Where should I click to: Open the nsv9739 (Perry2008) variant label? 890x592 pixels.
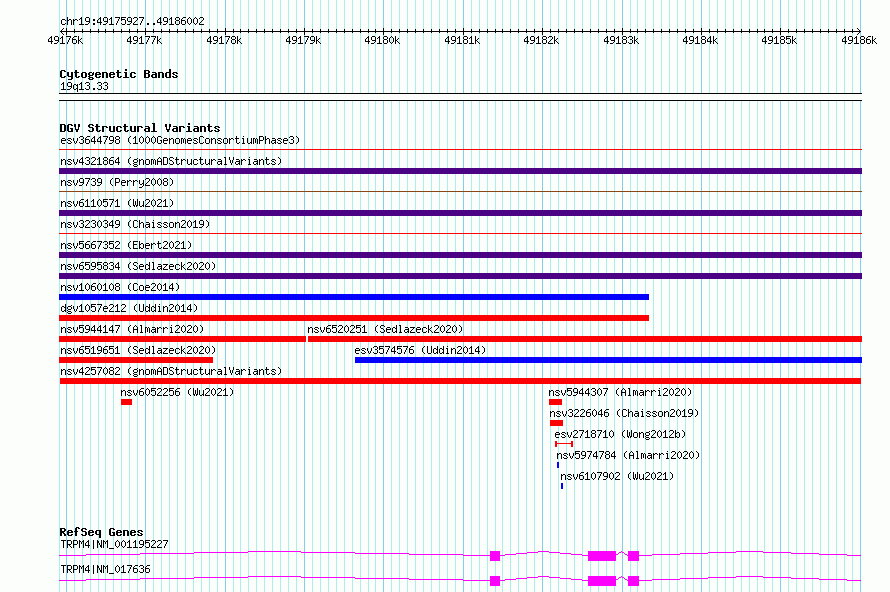click(x=117, y=182)
